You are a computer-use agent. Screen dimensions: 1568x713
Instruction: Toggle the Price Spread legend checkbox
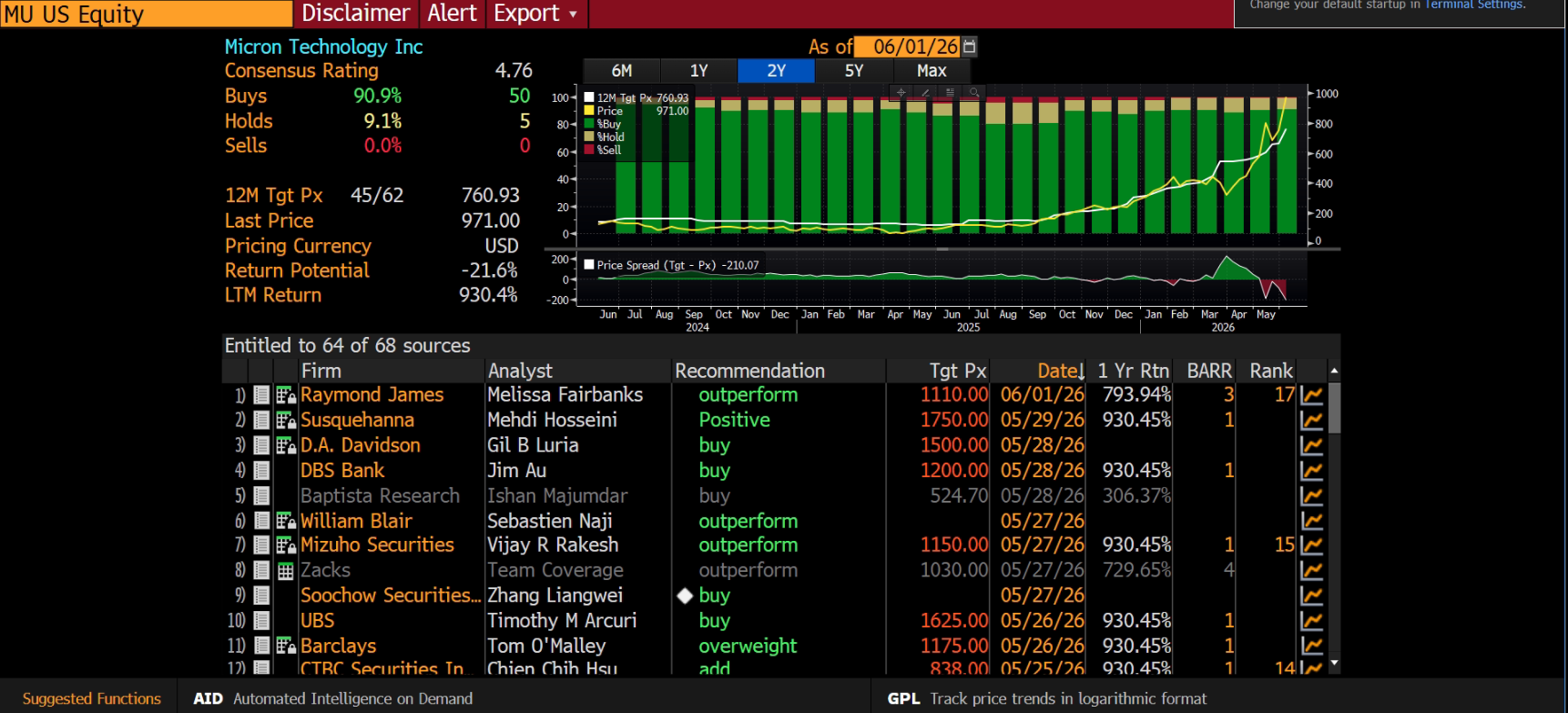[x=589, y=265]
